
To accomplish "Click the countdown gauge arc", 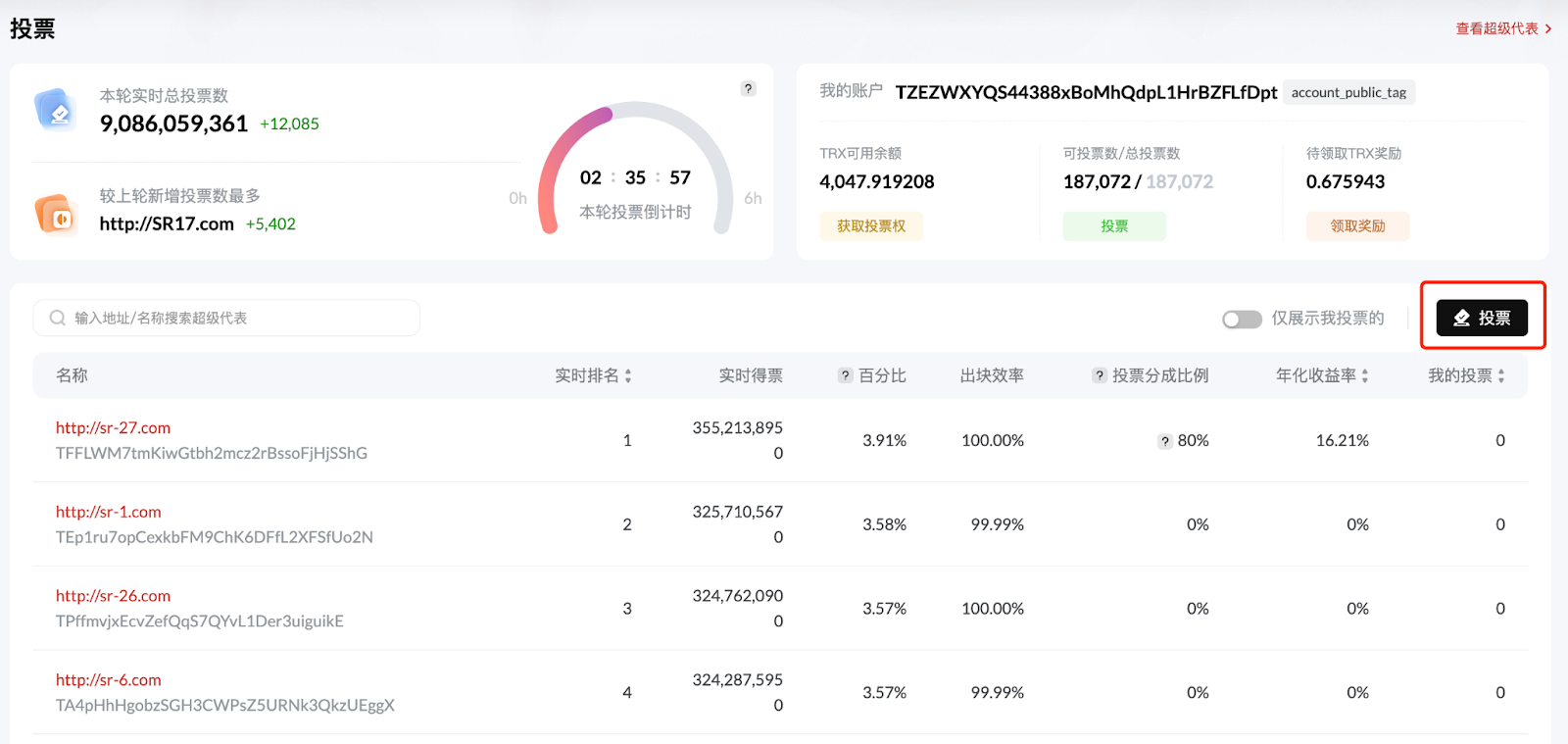I will [636, 168].
